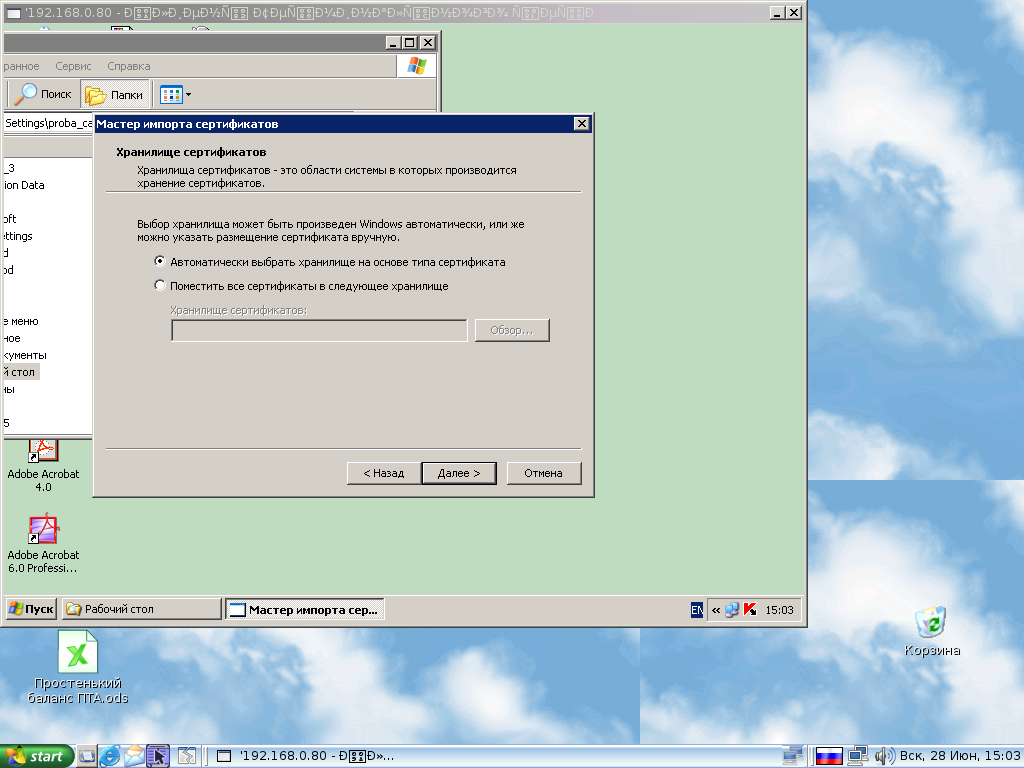Click the Russian flag keyboard layout indicator
The height and width of the screenshot is (768, 1024).
coord(828,756)
